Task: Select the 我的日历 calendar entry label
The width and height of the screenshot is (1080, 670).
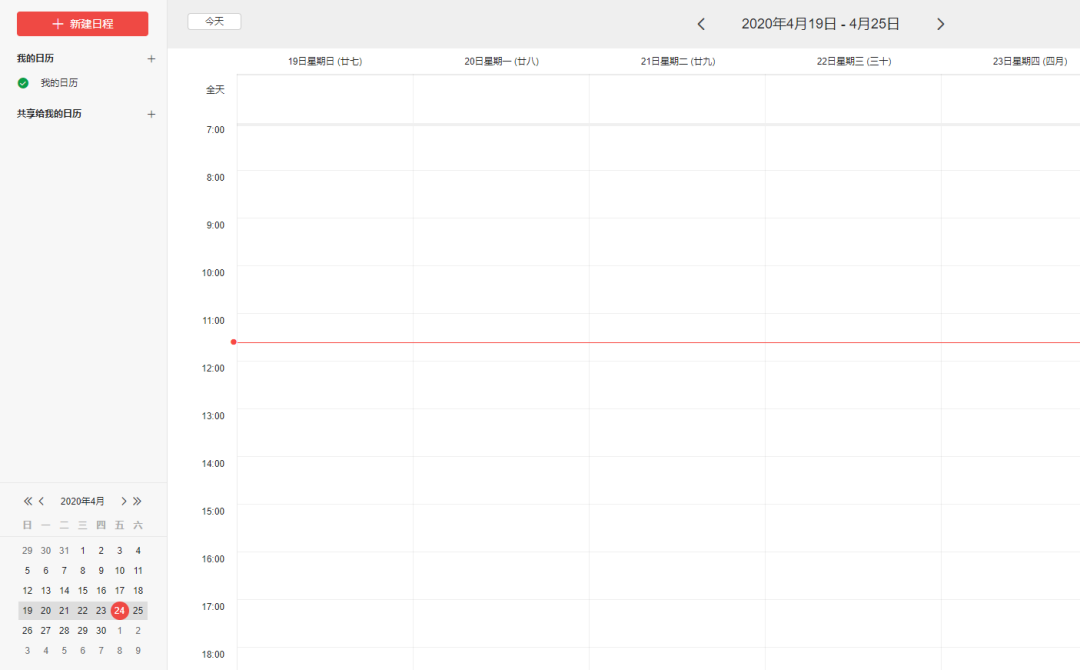Action: (59, 83)
